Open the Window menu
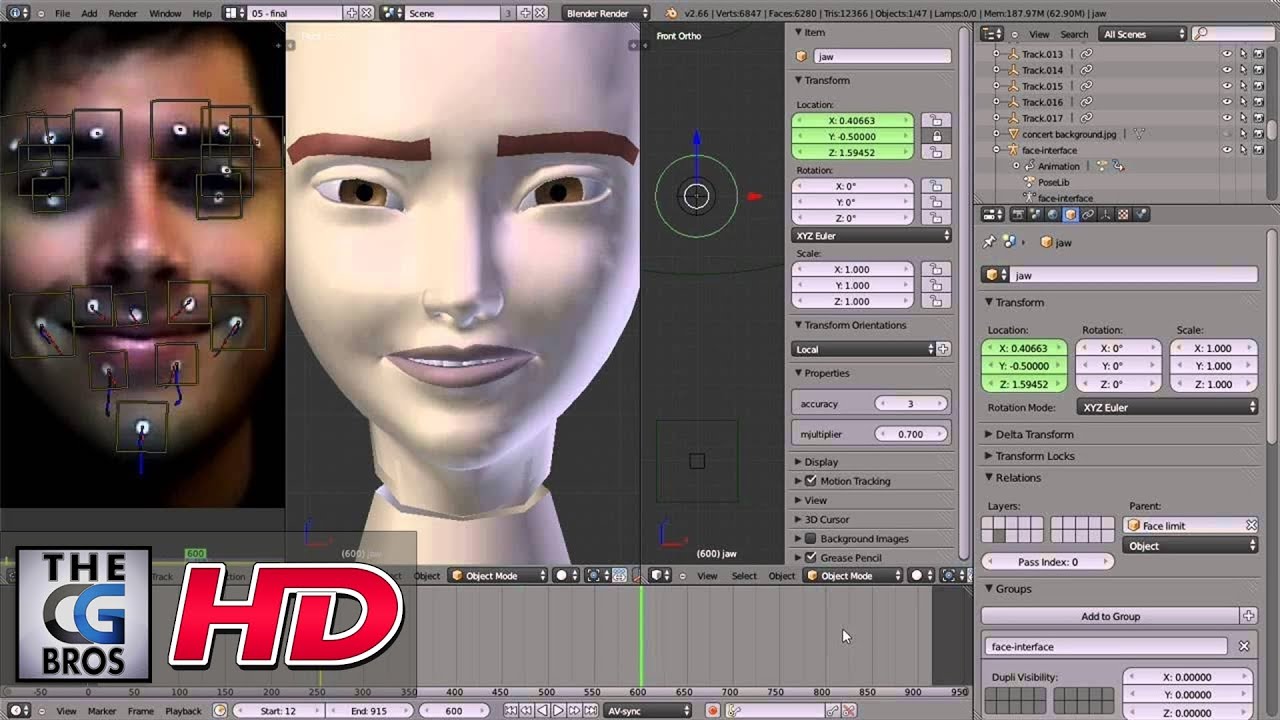 [x=165, y=14]
